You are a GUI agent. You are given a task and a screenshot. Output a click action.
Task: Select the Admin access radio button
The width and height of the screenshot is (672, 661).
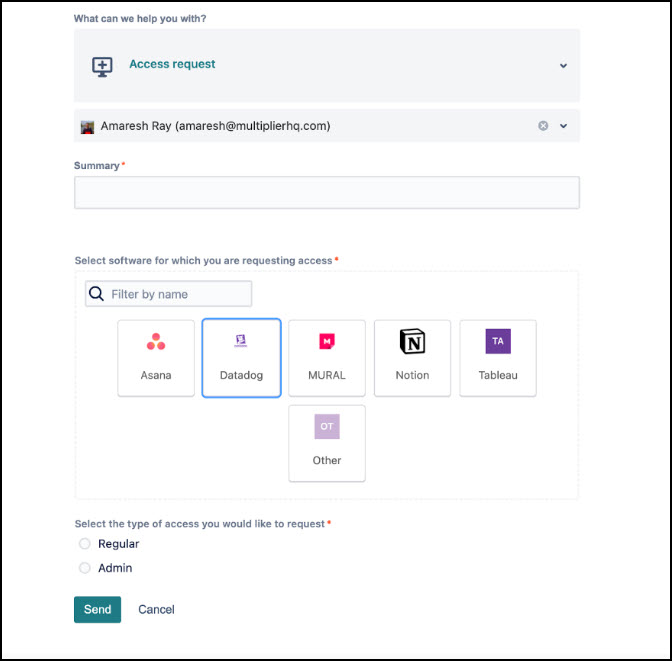pyautogui.click(x=85, y=568)
